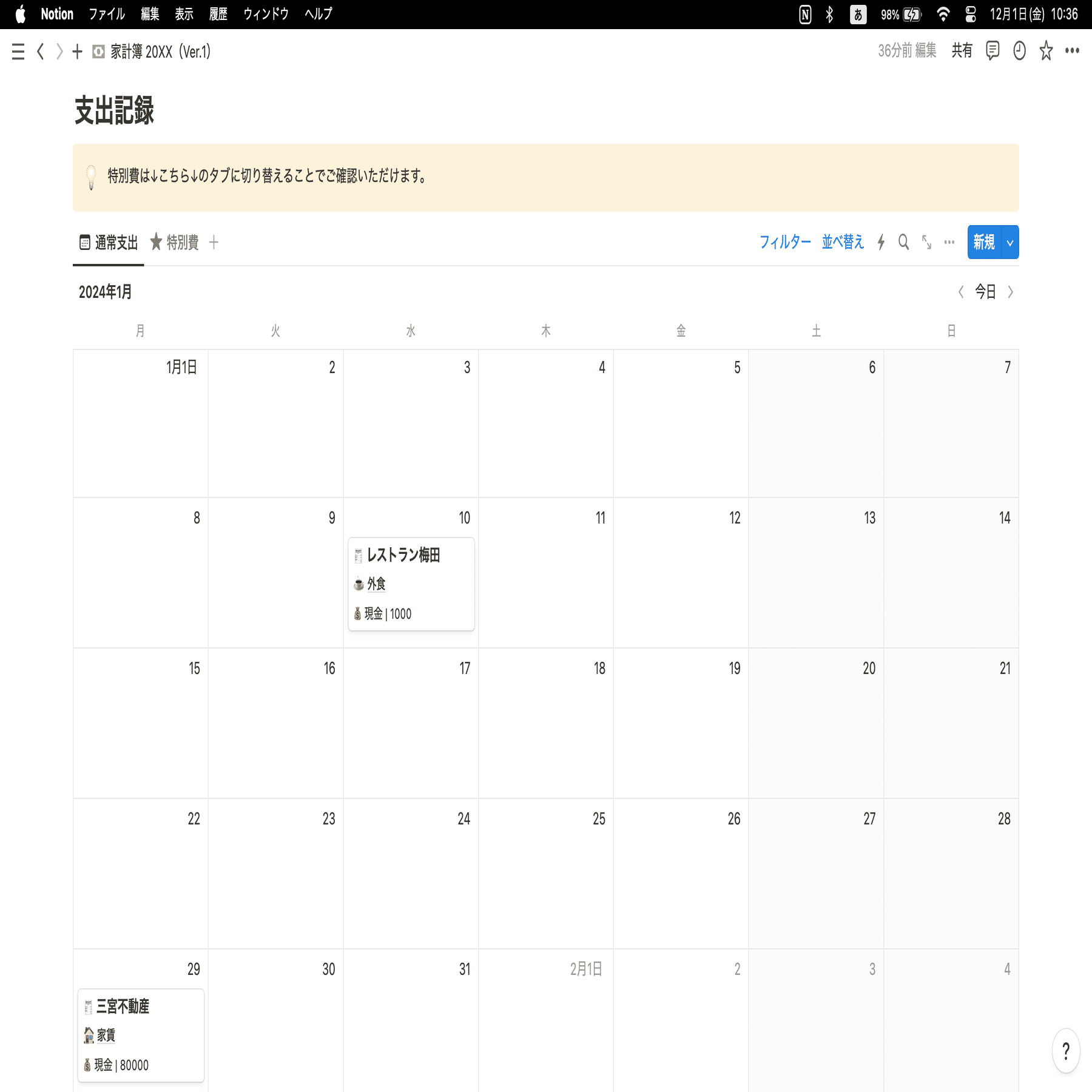Screen dimensions: 1092x1092
Task: Open the page options three-dot menu
Action: 1072,50
